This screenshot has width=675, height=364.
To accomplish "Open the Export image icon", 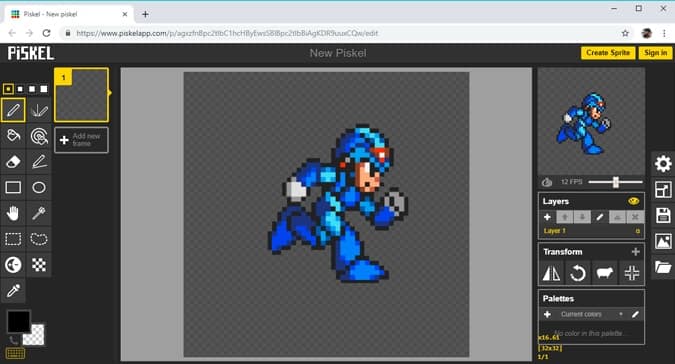I will 663,241.
